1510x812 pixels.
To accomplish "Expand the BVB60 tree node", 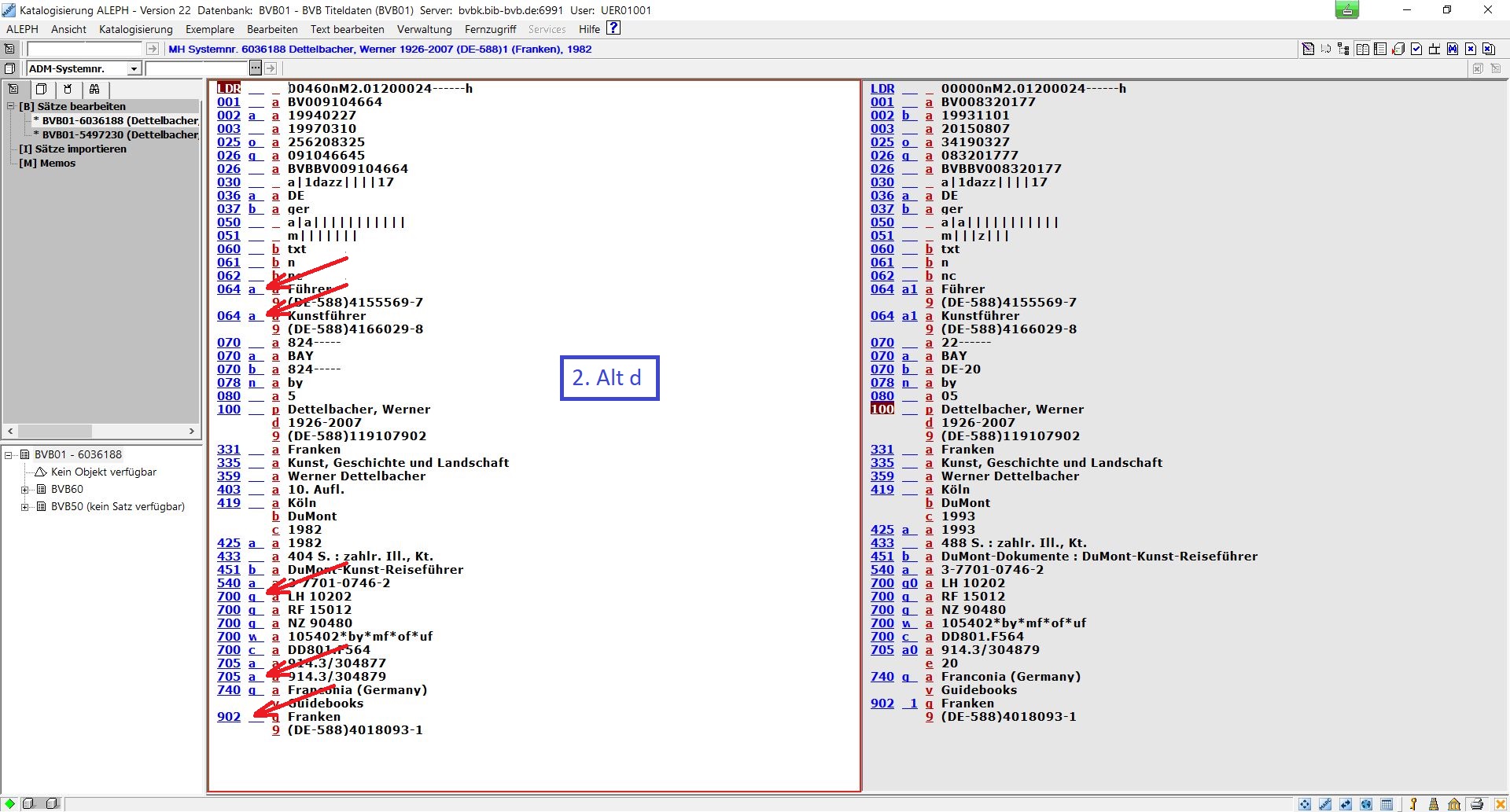I will pos(25,490).
